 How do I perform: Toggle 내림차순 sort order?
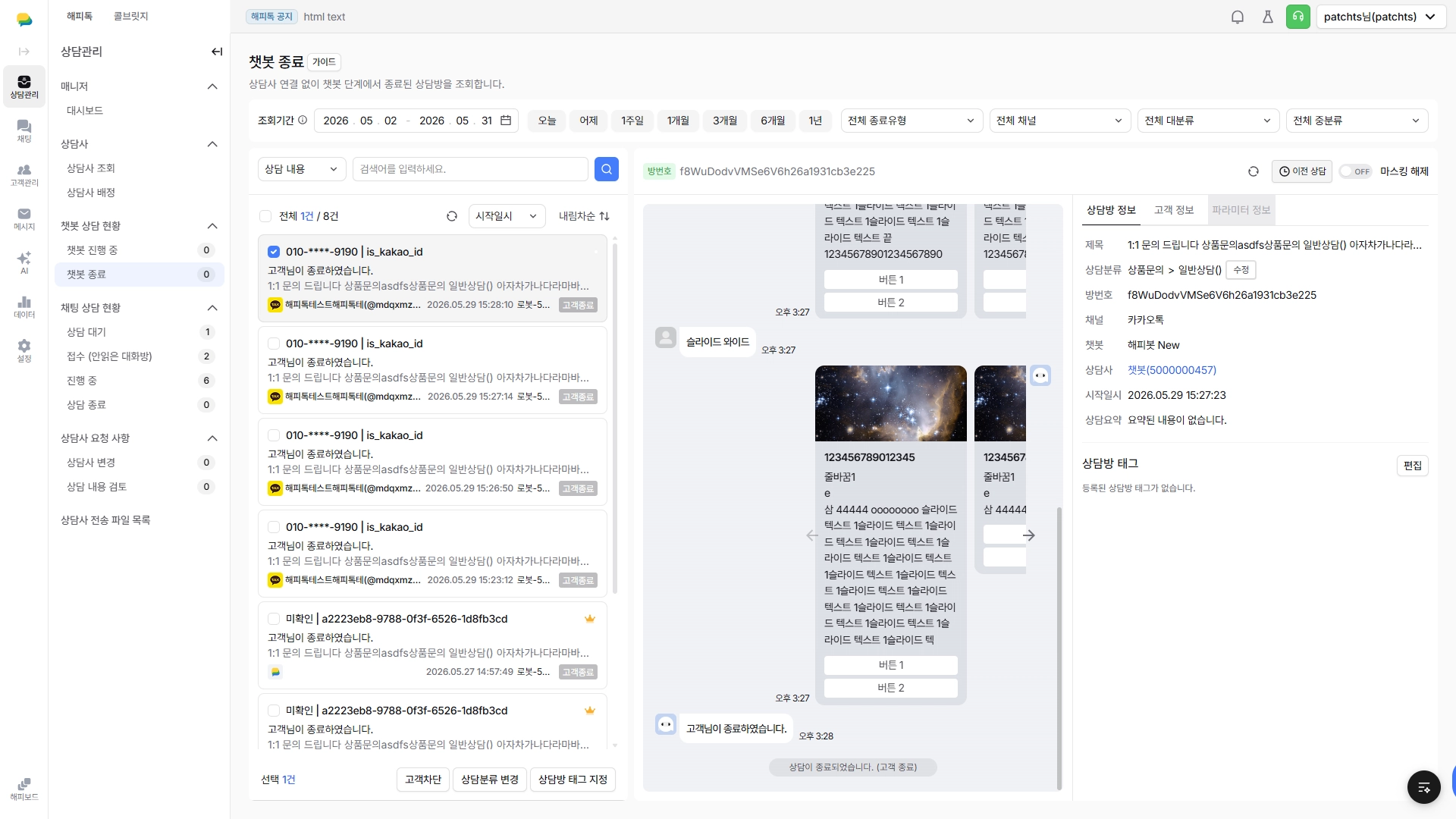(584, 216)
